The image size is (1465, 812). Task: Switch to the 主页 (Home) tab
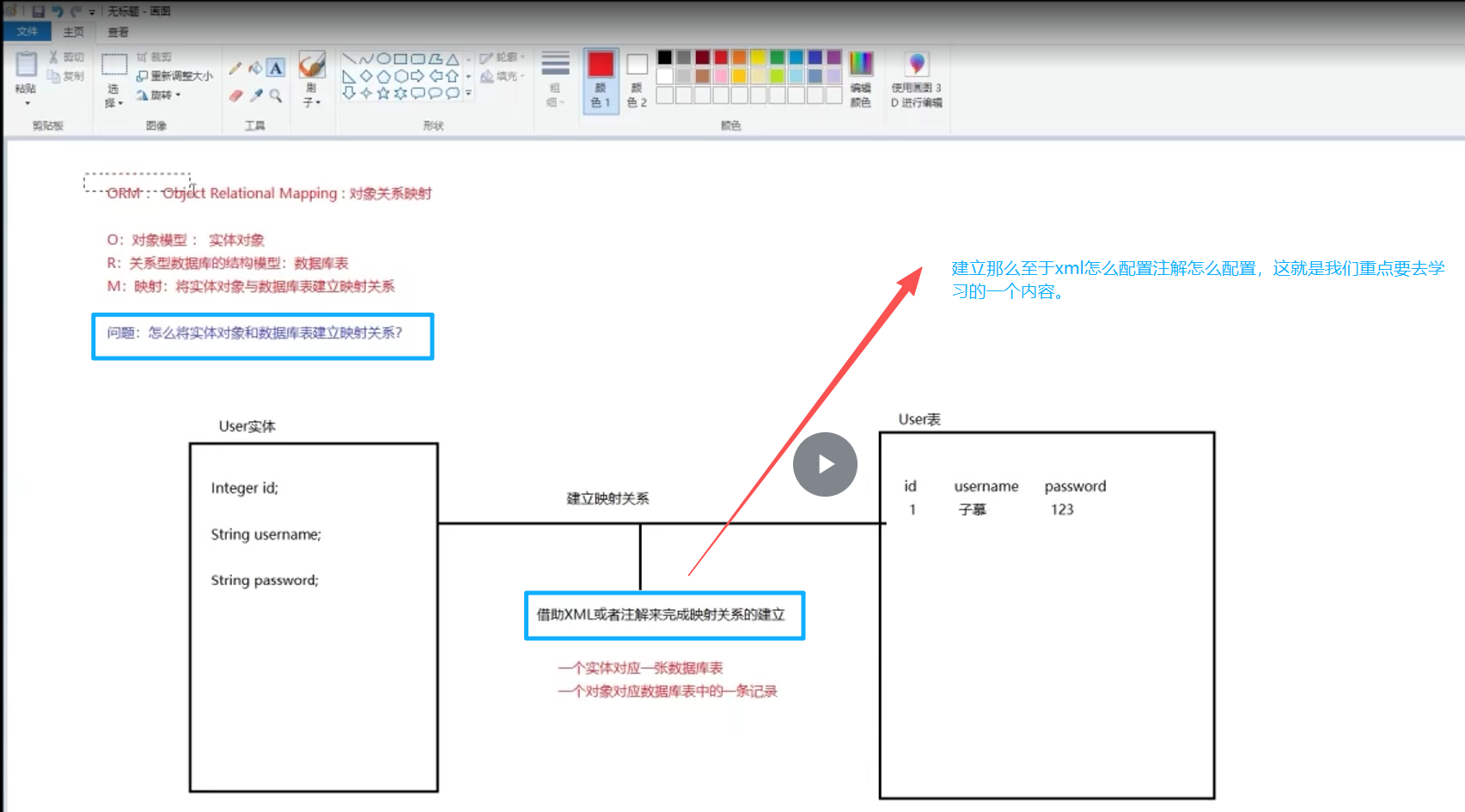click(x=74, y=32)
